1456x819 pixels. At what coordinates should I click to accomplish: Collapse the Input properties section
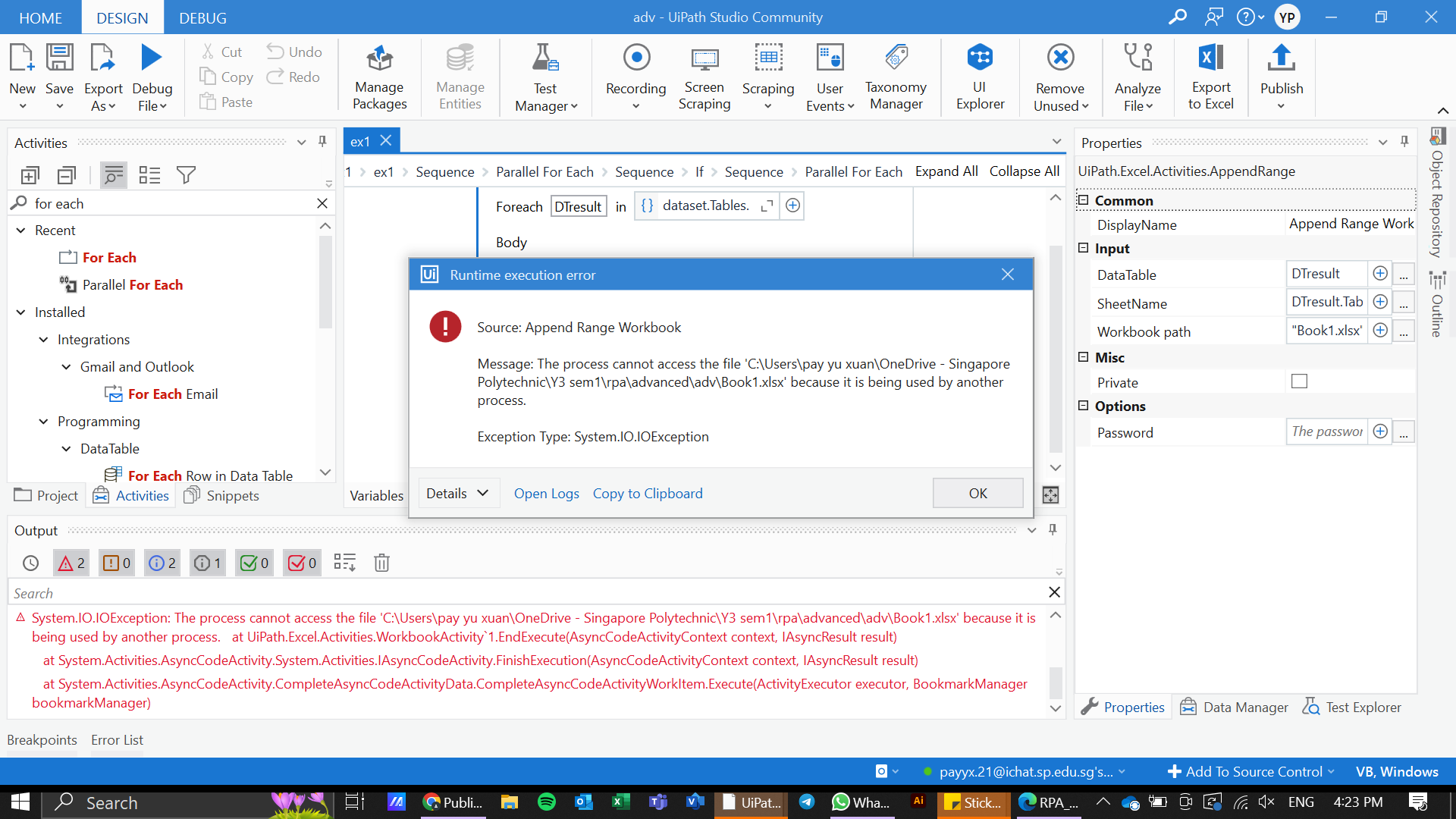pyautogui.click(x=1083, y=248)
